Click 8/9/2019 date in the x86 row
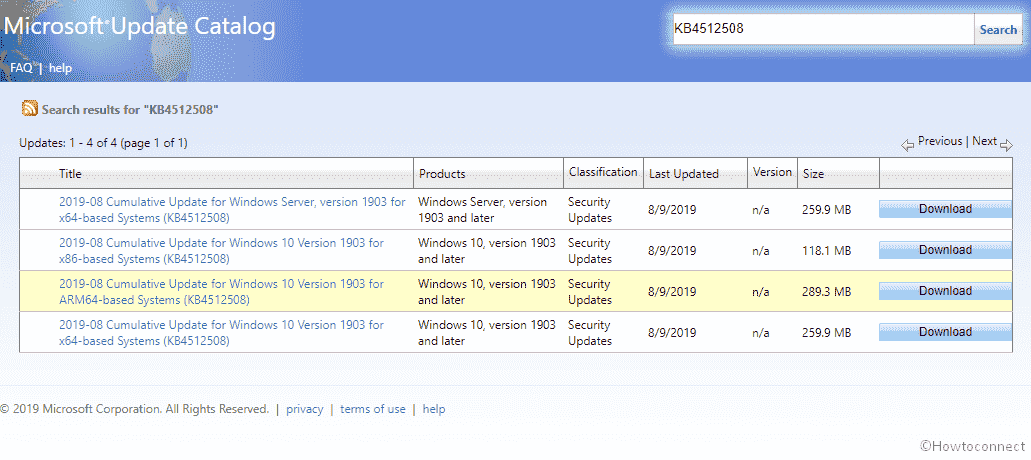 [672, 251]
